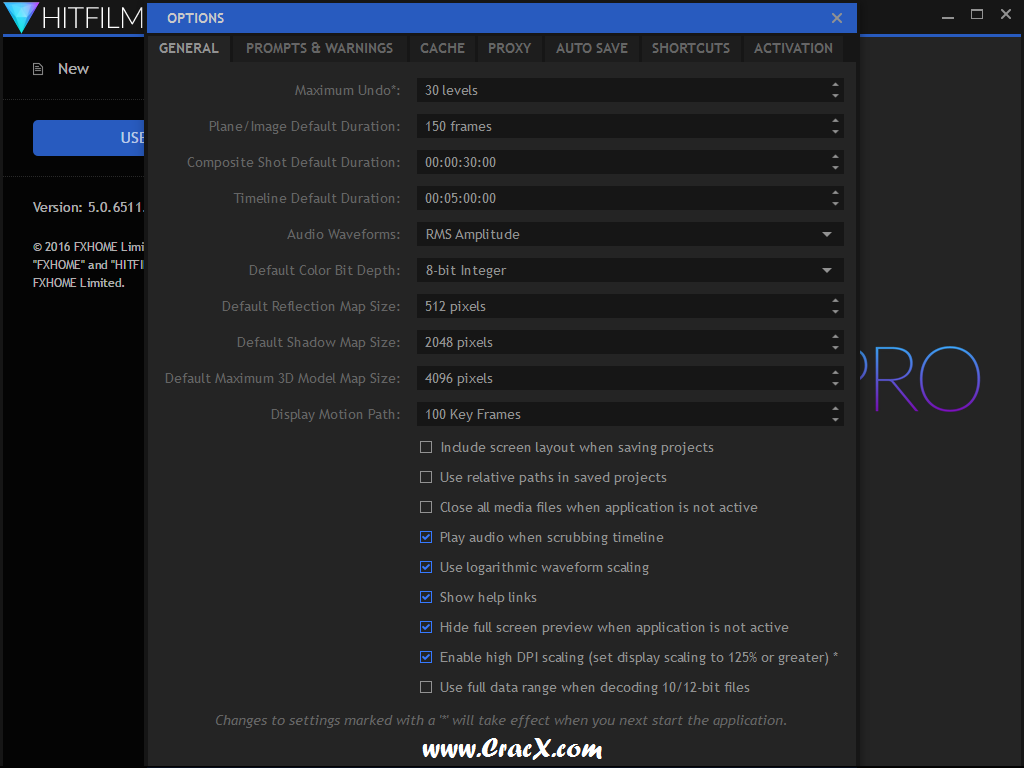Click the HitFilm logo icon
1024x768 pixels.
pos(22,17)
